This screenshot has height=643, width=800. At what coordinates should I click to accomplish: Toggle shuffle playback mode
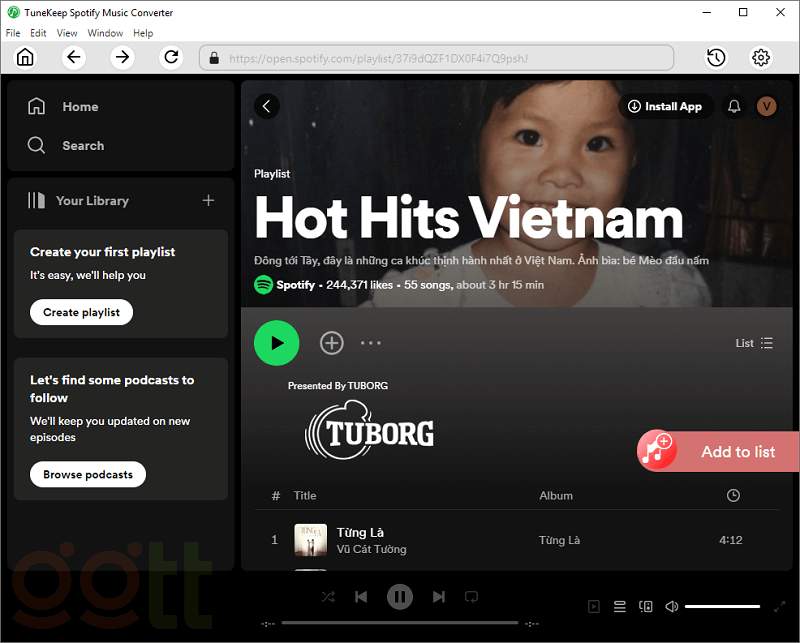point(328,596)
